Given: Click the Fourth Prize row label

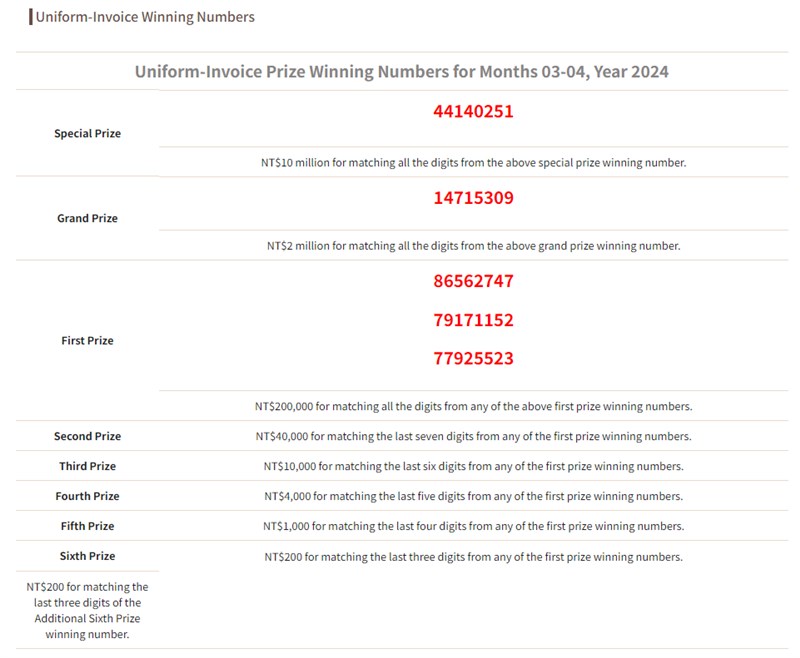Looking at the screenshot, I should pos(85,496).
